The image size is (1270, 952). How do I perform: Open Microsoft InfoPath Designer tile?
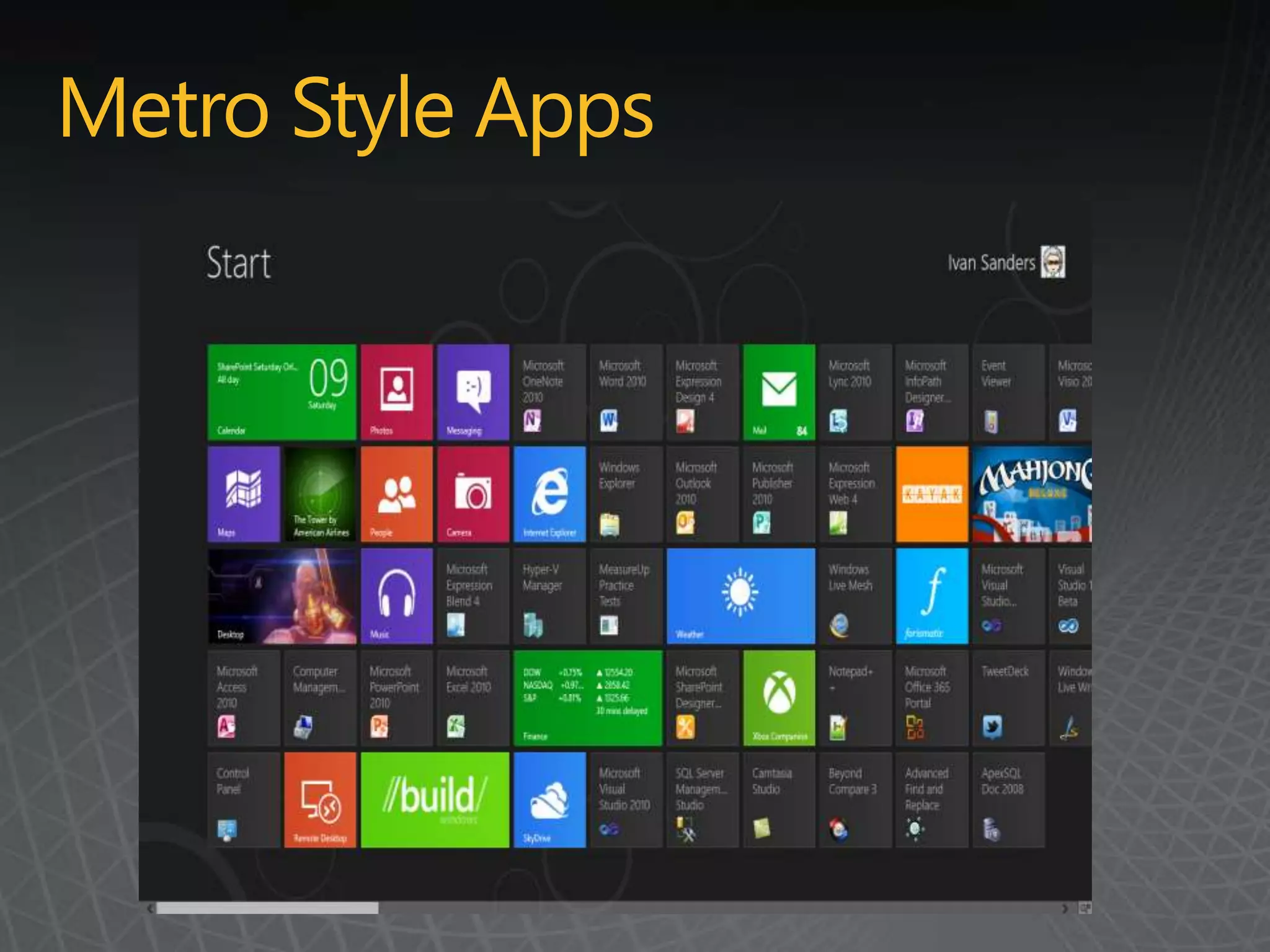[x=932, y=392]
